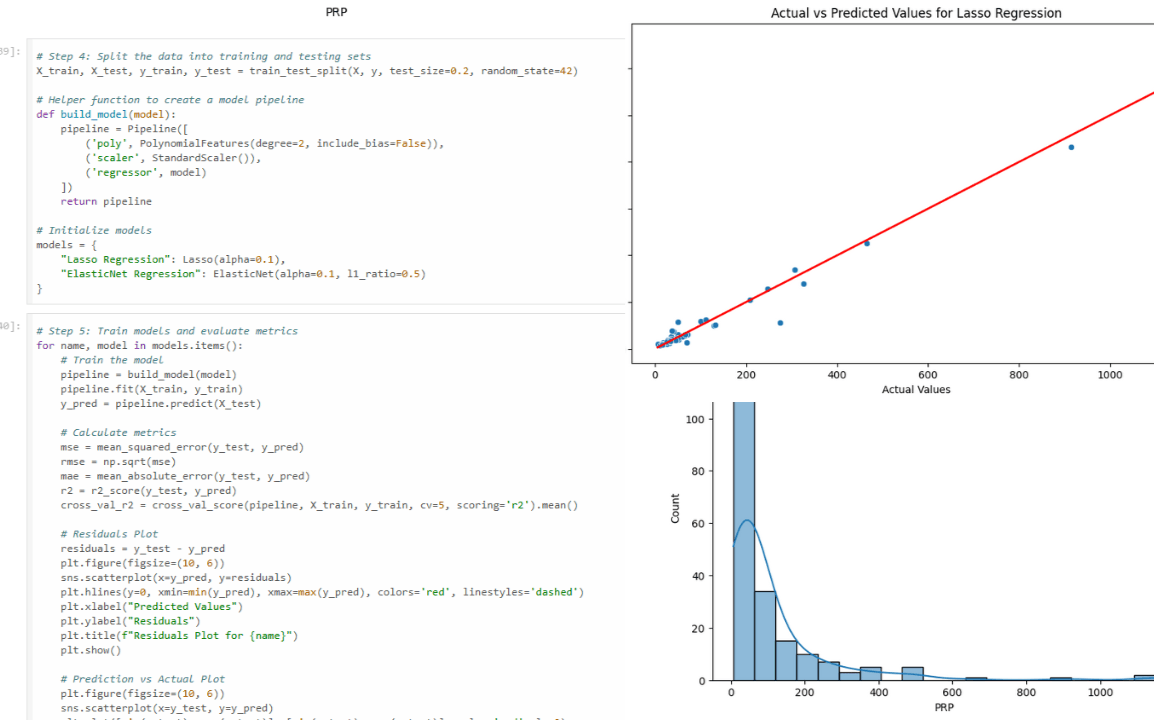Click the 'pipeline = Pipeline([' line
This screenshot has width=1154, height=720.
coord(124,129)
